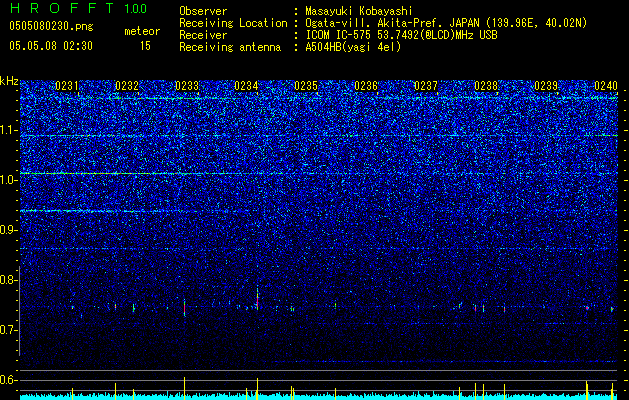Viewport: 629px width, 400px height.
Task: Click the 0231 time marker label
Action: pyautogui.click(x=67, y=86)
